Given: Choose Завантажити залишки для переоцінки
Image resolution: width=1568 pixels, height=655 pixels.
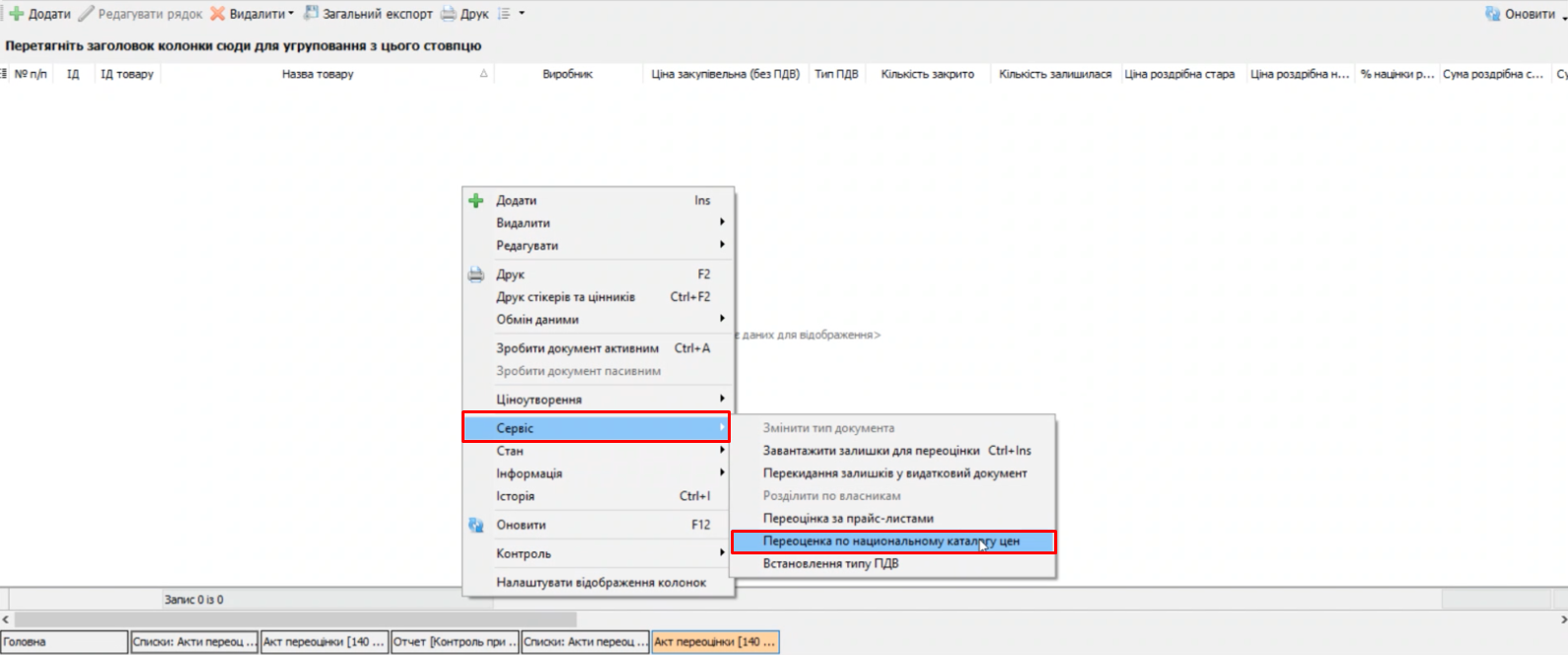Looking at the screenshot, I should pos(872,451).
